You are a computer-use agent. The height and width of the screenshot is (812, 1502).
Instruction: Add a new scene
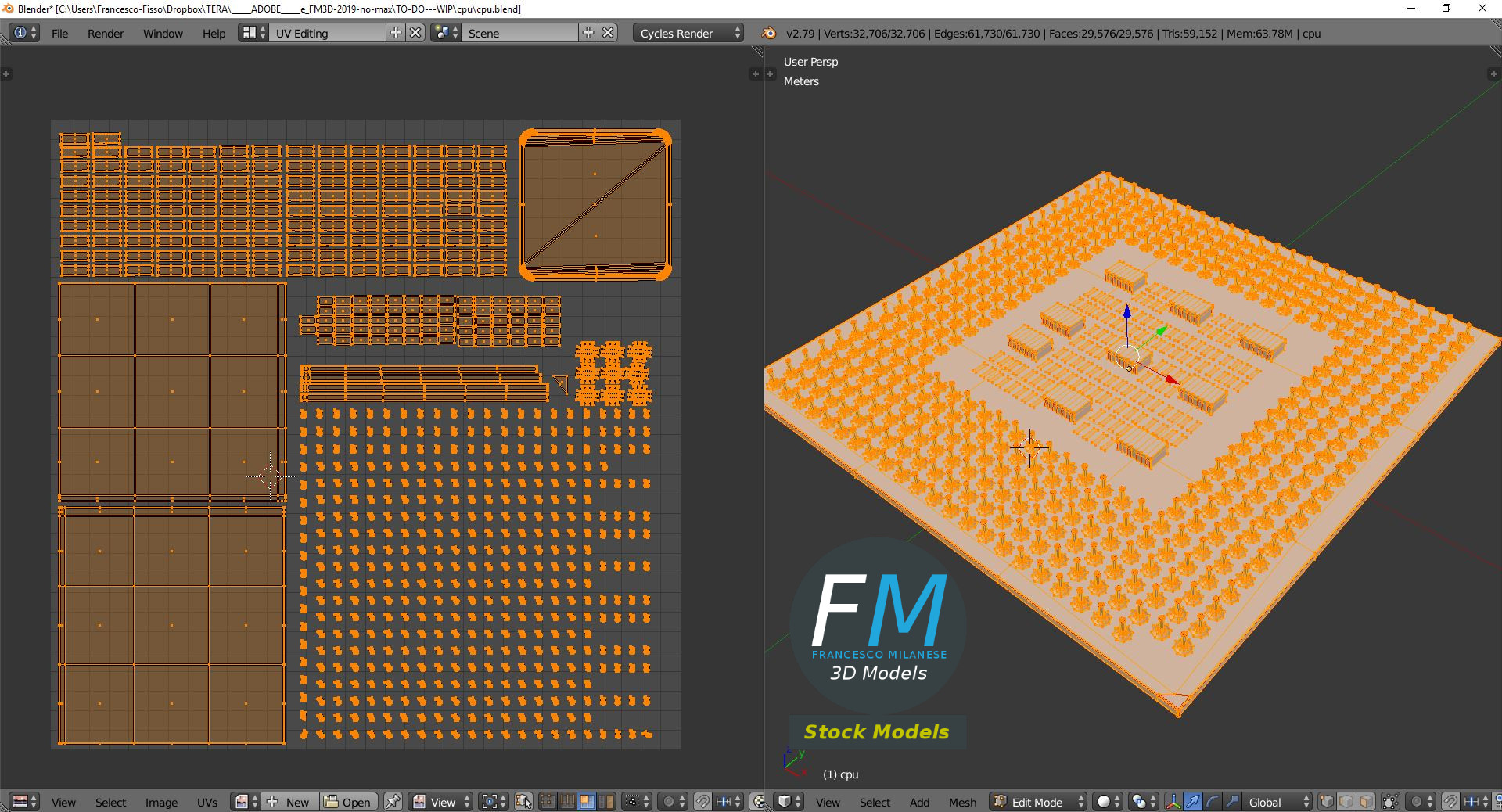pos(588,33)
